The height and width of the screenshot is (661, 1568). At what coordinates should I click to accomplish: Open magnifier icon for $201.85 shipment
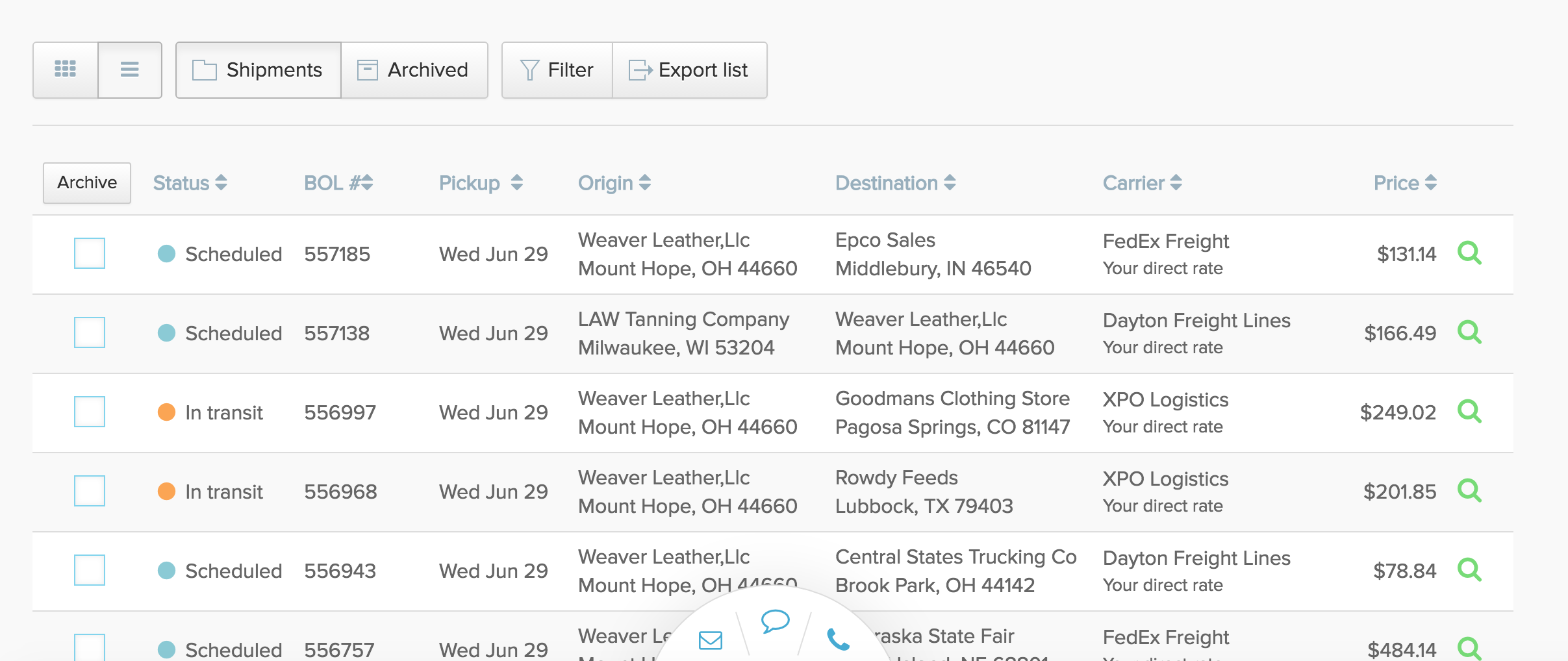[x=1469, y=491]
